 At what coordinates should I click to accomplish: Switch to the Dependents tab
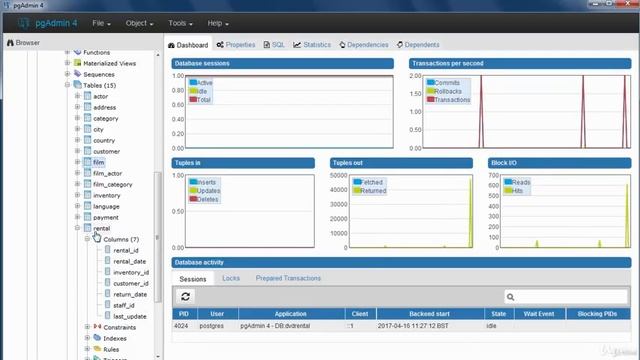[x=418, y=45]
